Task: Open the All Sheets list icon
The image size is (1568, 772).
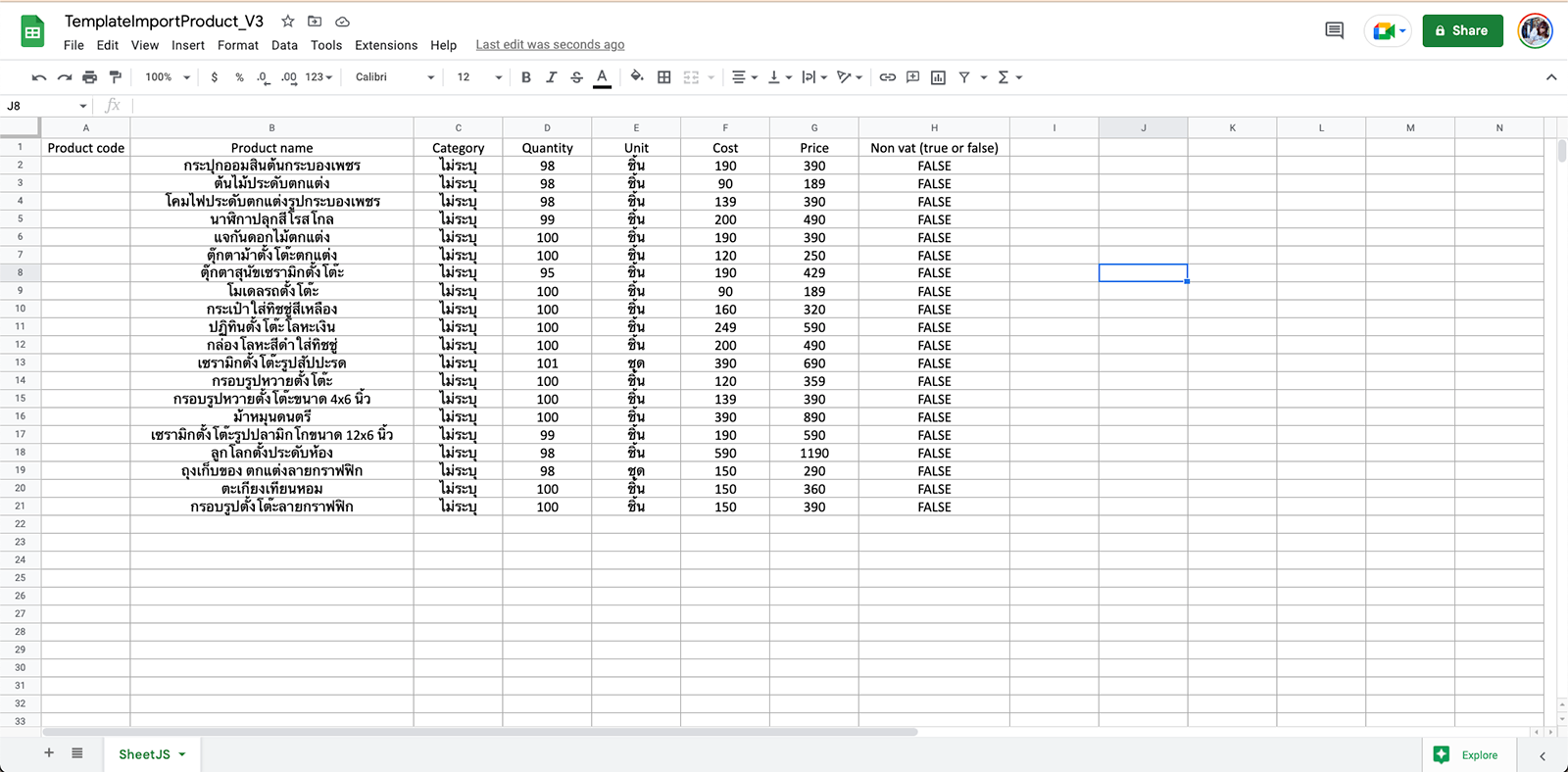Action: [77, 753]
